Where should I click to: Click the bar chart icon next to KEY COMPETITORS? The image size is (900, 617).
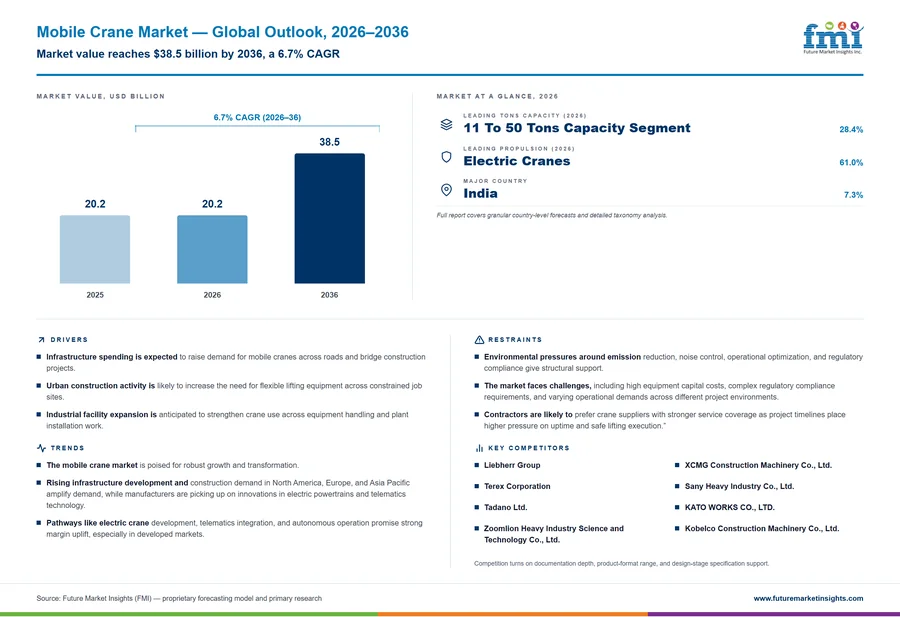[x=479, y=448]
